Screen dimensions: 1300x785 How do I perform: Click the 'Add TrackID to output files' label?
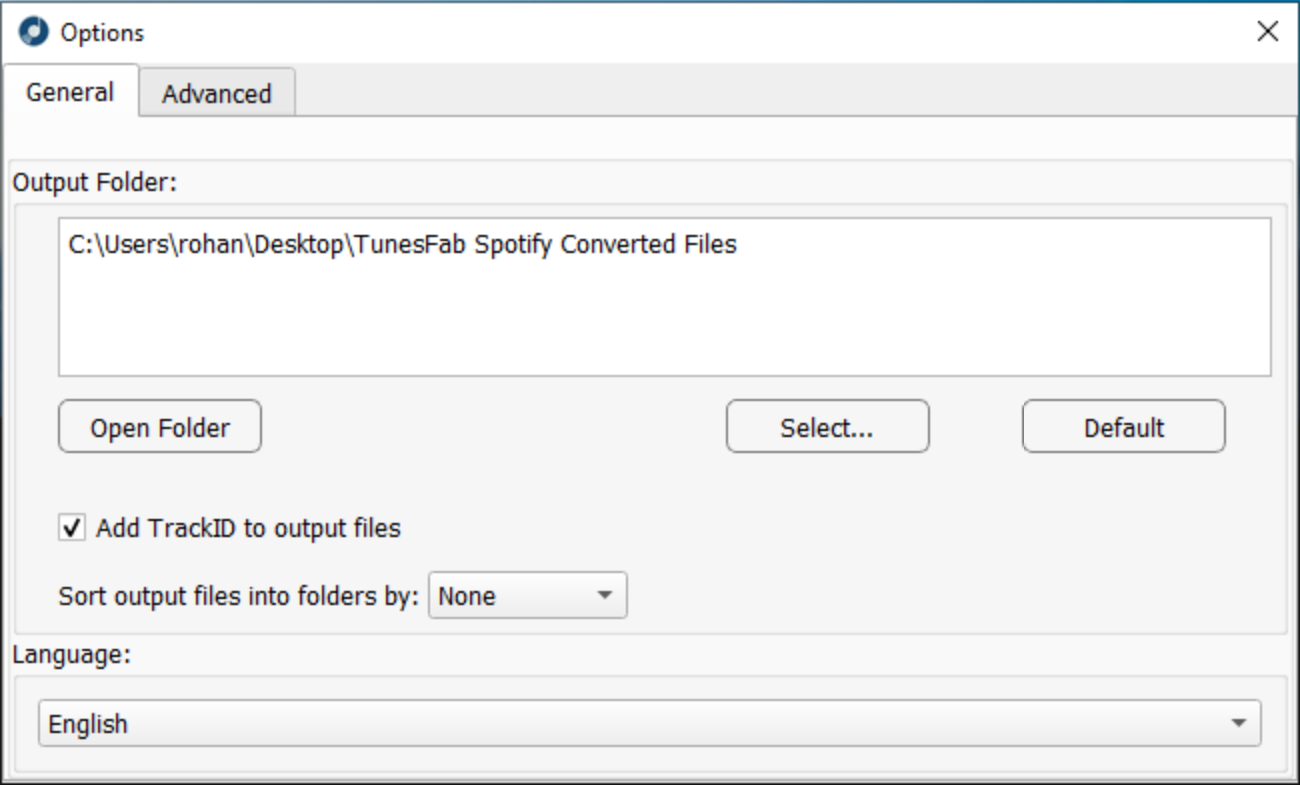click(248, 528)
